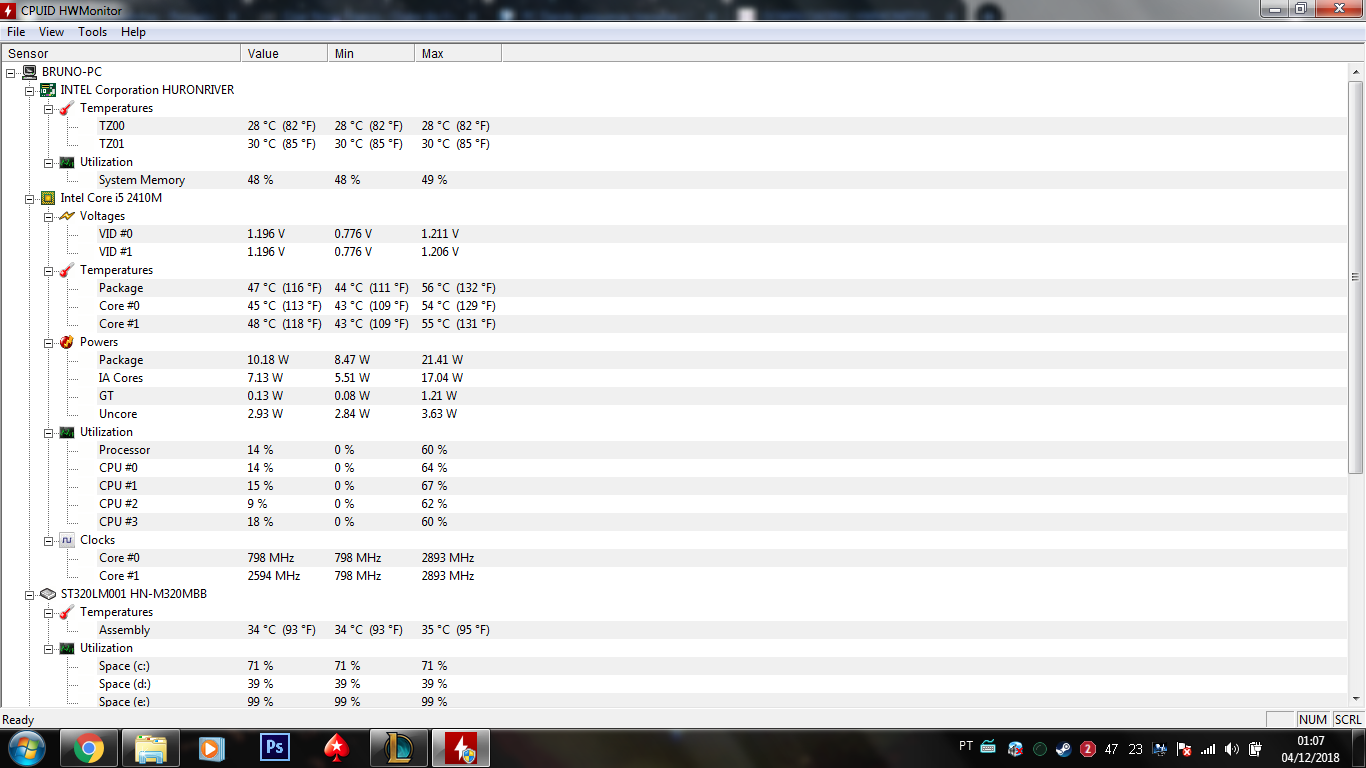Click the Value column header
Image resolution: width=1366 pixels, height=768 pixels.
[284, 53]
